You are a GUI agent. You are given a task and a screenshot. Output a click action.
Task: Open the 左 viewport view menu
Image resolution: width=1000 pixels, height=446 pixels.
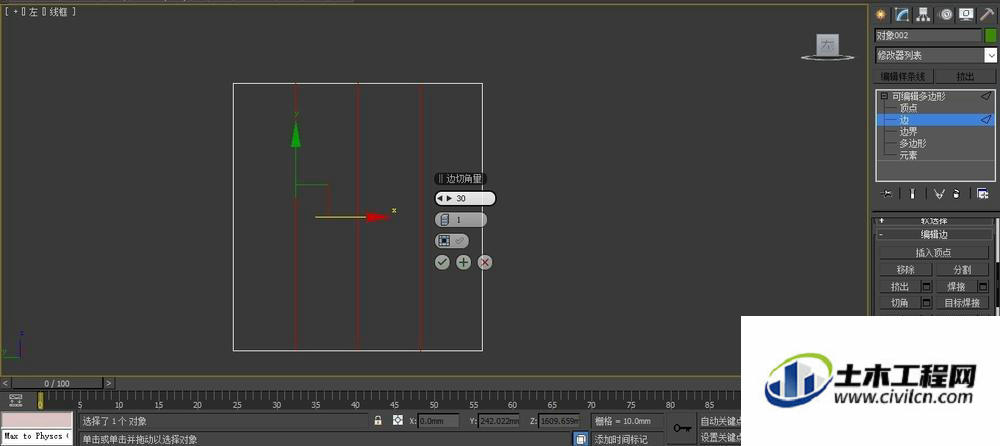click(x=33, y=11)
